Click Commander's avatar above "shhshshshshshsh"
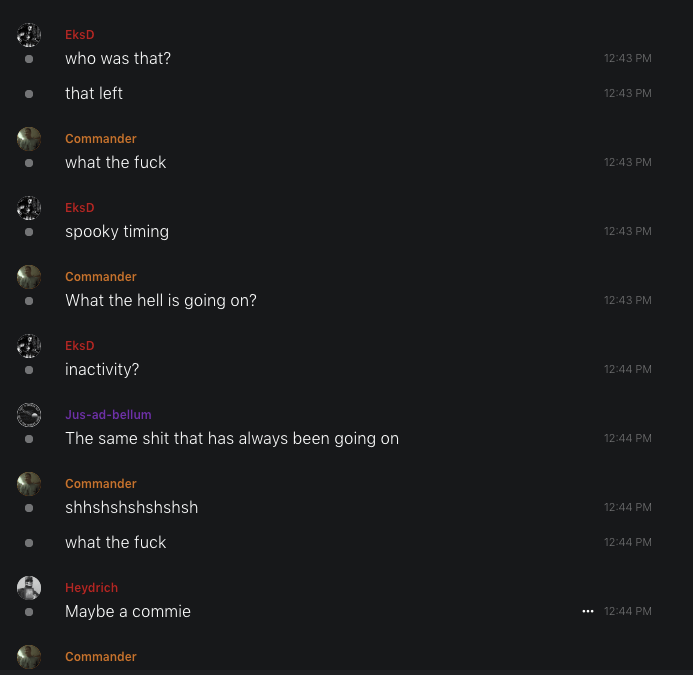Screen dimensions: 693x675 [x=29, y=484]
